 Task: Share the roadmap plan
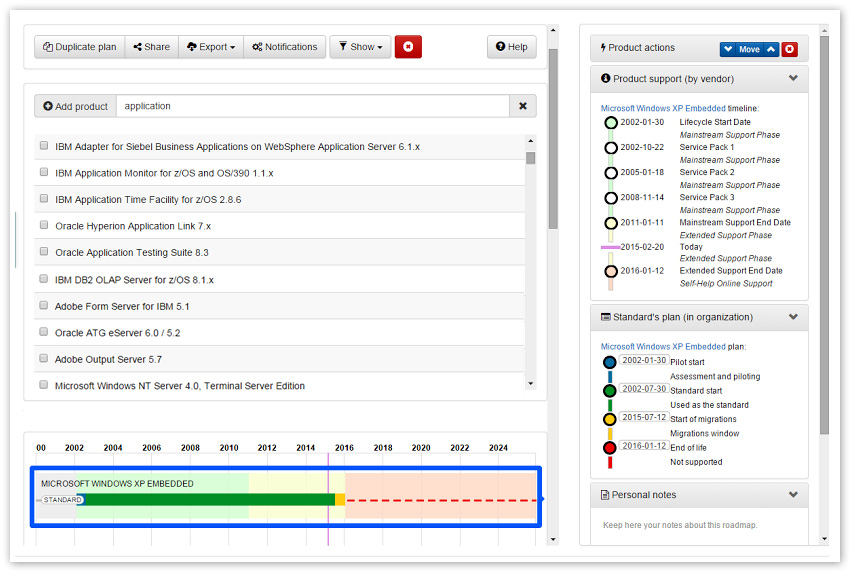tap(152, 47)
